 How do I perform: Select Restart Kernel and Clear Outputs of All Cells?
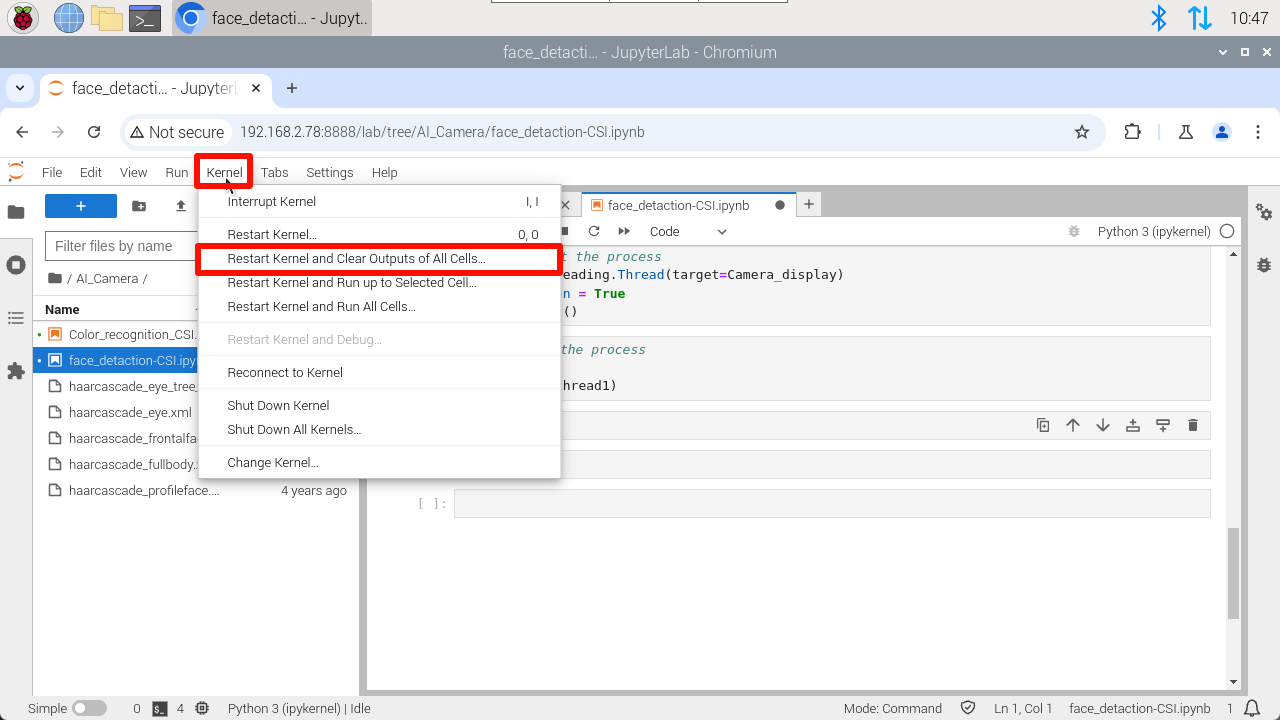(x=378, y=259)
